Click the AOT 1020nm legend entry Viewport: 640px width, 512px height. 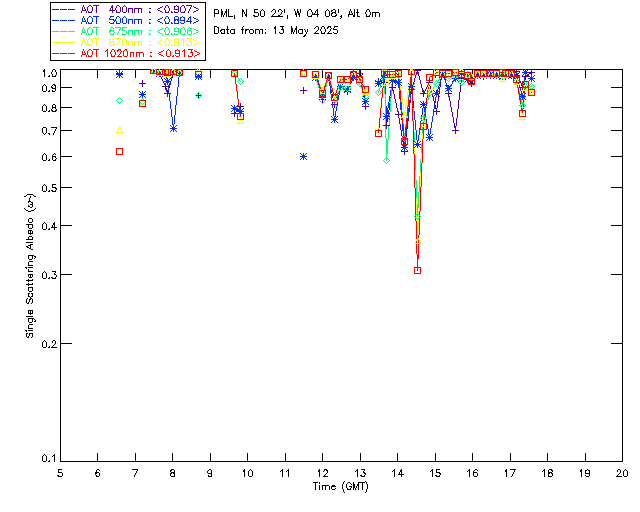click(127, 53)
